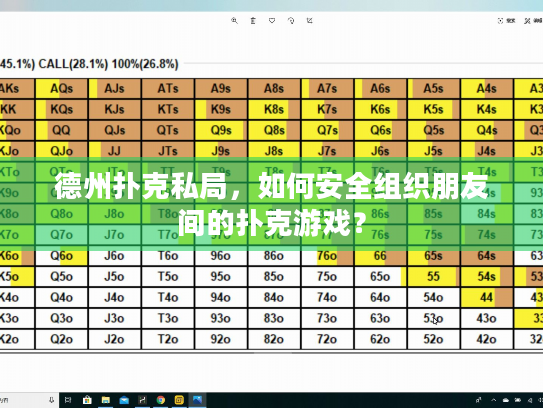This screenshot has height=408, width=543.
Task: Click the JTs cell
Action: (x=168, y=151)
